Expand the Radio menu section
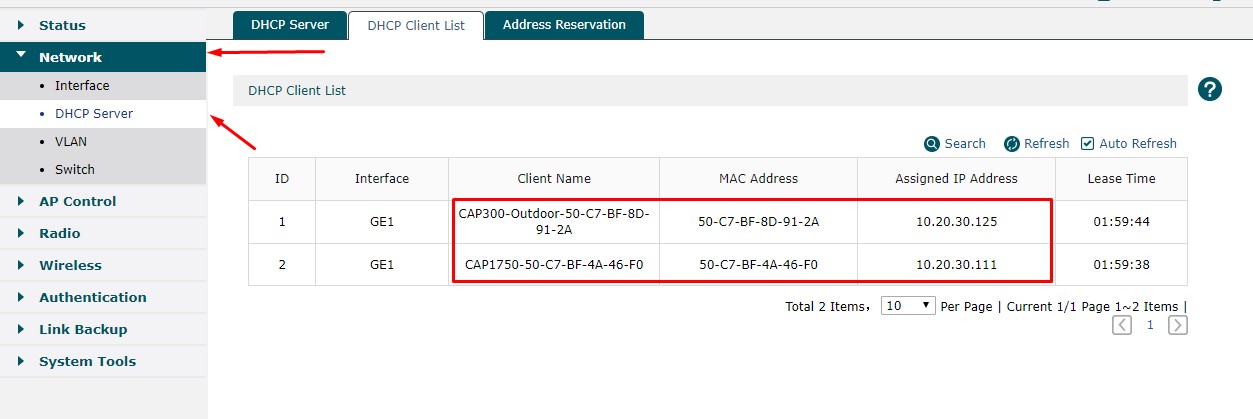Viewport: 1253px width, 419px height. [x=59, y=233]
